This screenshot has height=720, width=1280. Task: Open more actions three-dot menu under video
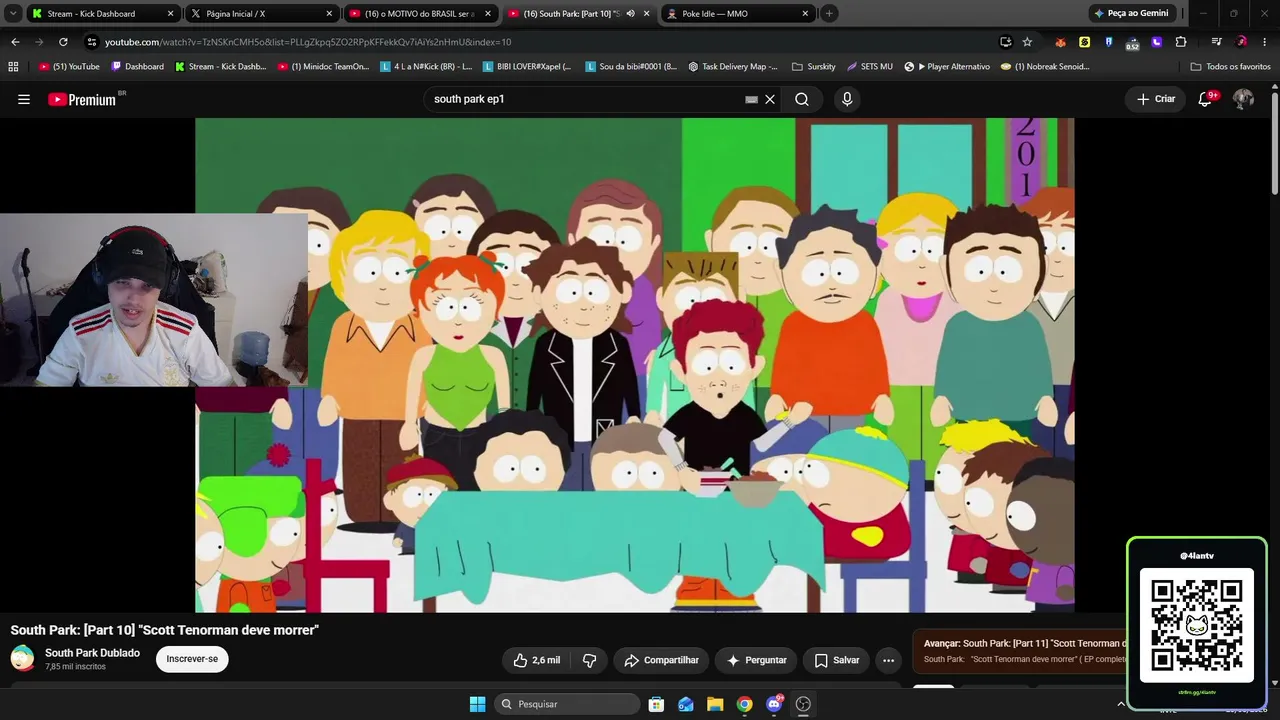tap(888, 660)
